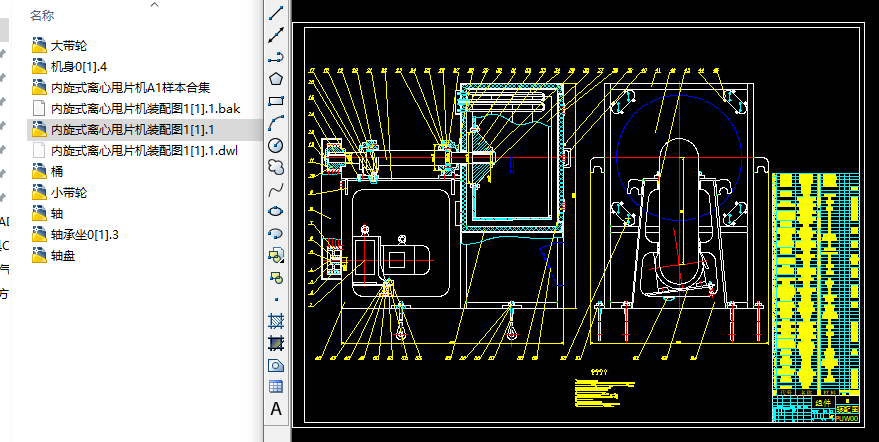The width and height of the screenshot is (879, 442).
Task: Select the Multiline Text tool
Action: click(277, 409)
